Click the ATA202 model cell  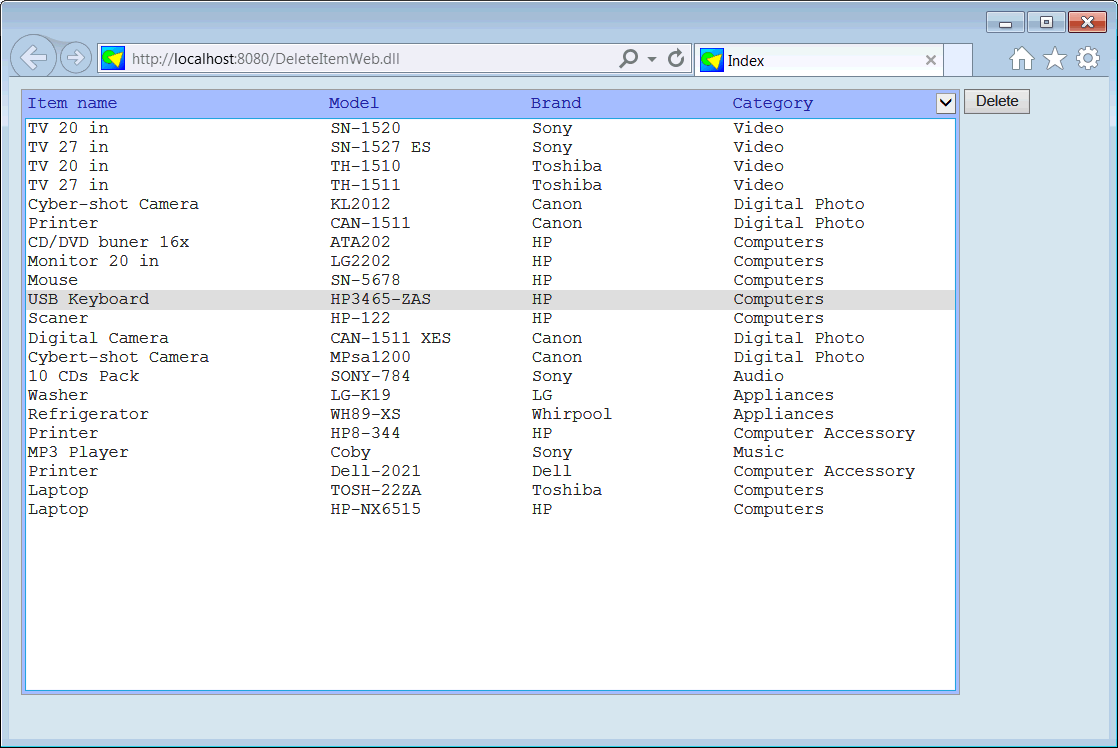click(x=360, y=242)
